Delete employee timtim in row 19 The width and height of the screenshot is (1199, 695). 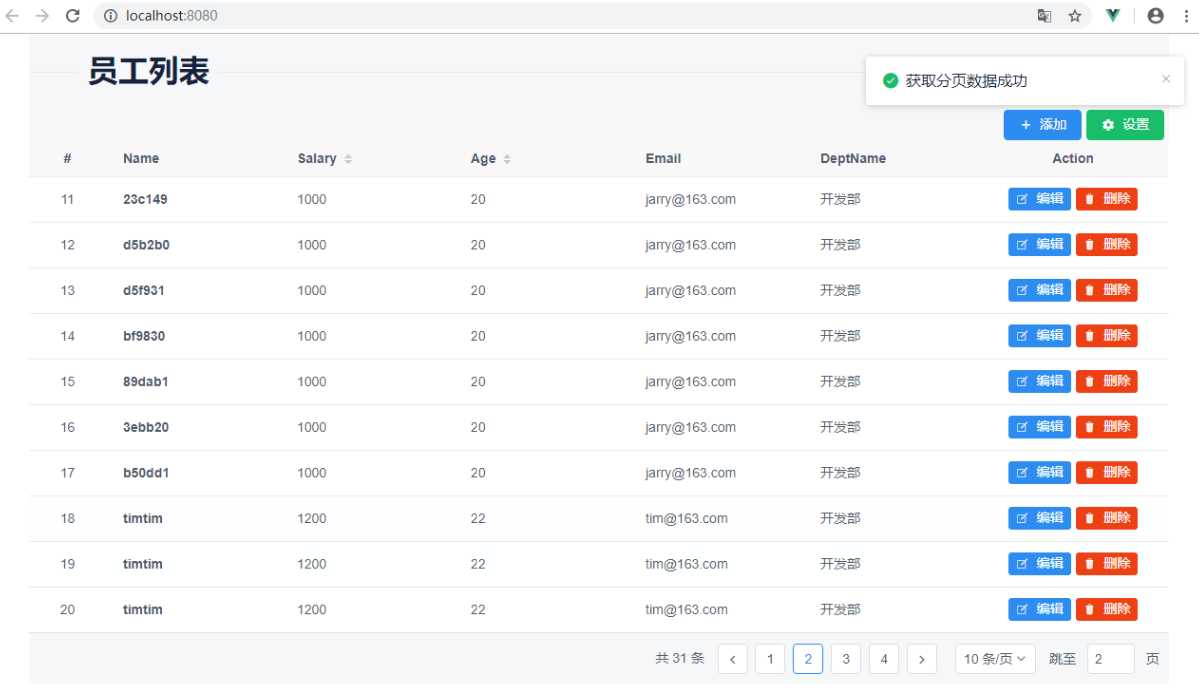click(x=1106, y=563)
